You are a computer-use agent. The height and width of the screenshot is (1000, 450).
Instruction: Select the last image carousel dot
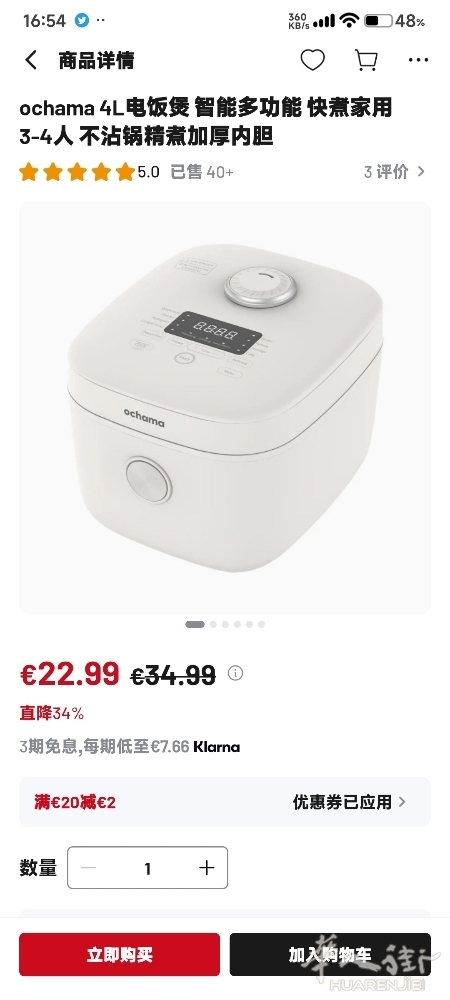pos(261,624)
